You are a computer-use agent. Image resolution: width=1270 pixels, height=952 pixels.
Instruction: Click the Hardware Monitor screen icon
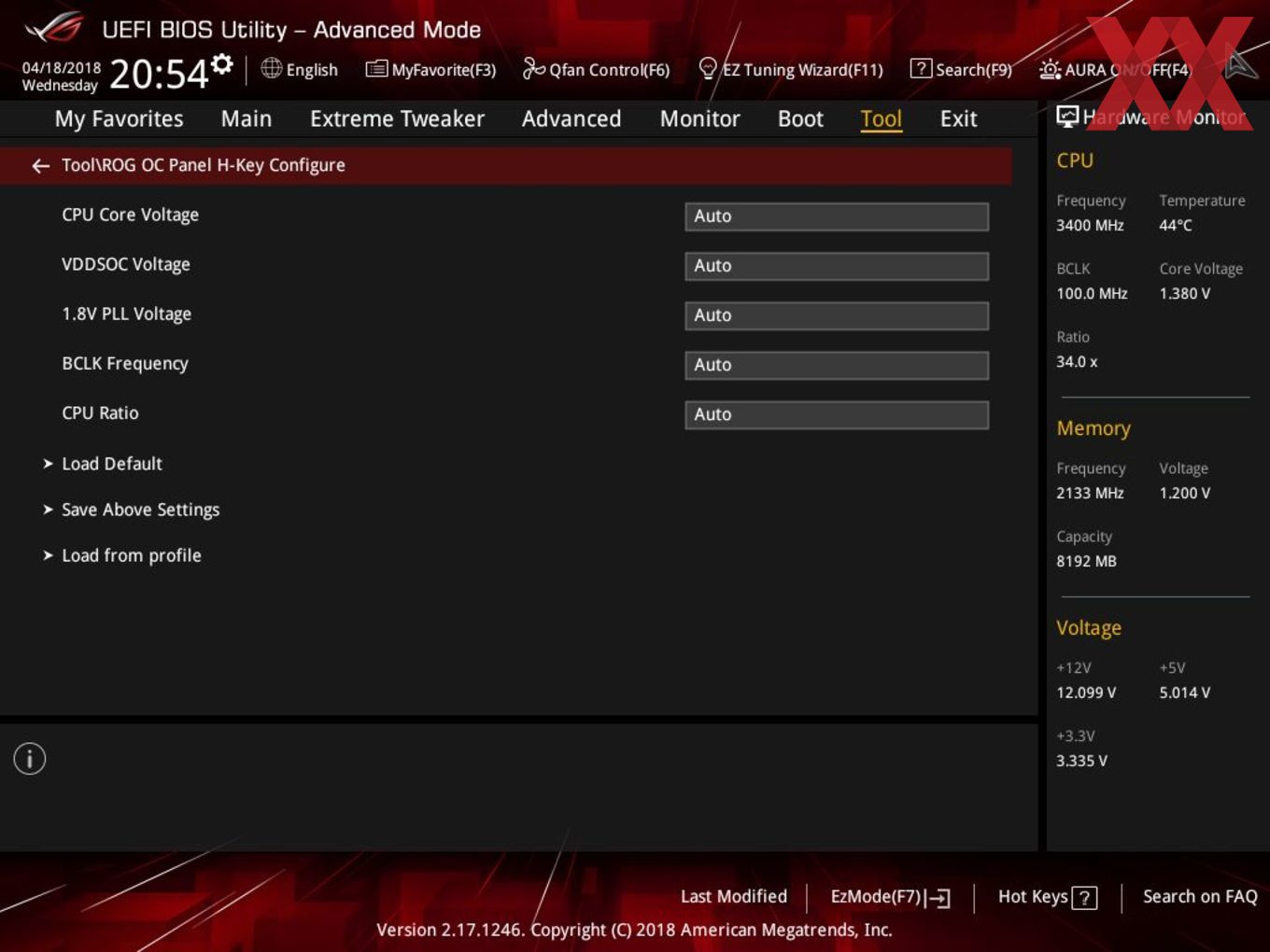1066,116
